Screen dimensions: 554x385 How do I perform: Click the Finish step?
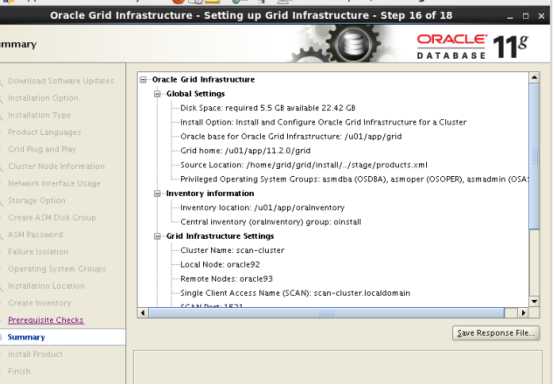[19, 372]
